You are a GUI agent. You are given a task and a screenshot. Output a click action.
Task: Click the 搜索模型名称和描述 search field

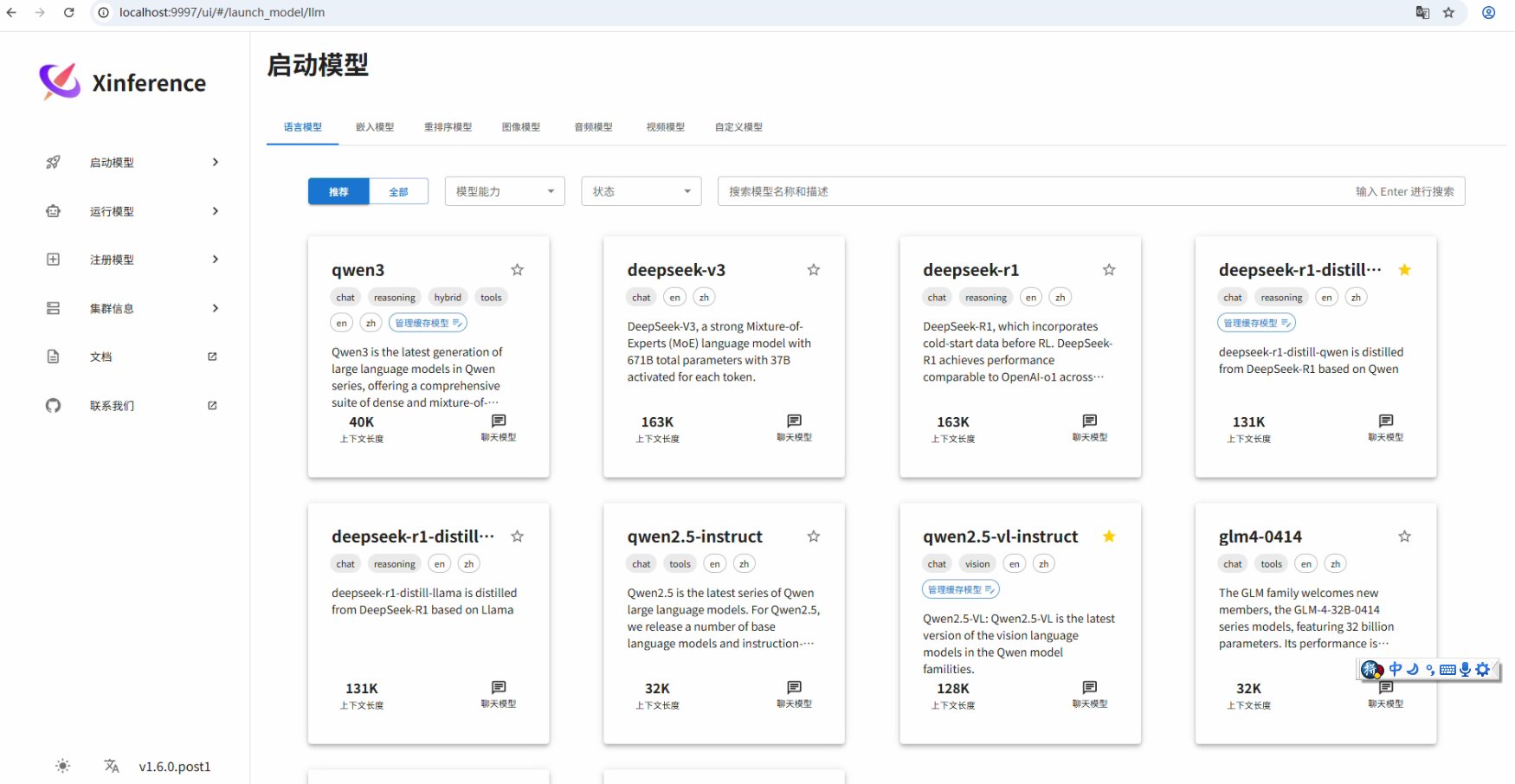[x=1091, y=191]
